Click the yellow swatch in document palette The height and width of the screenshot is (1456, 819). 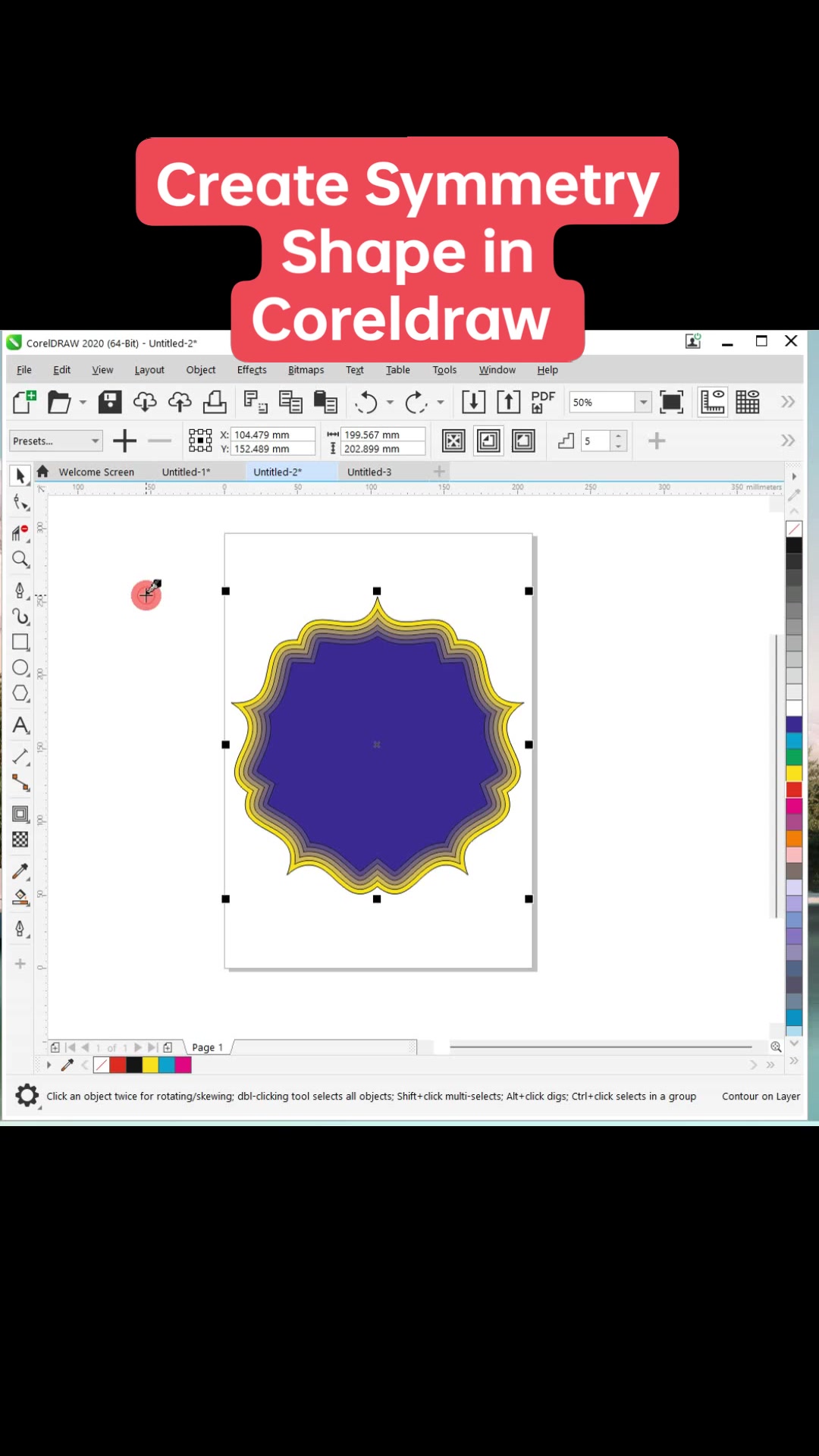(x=150, y=1065)
